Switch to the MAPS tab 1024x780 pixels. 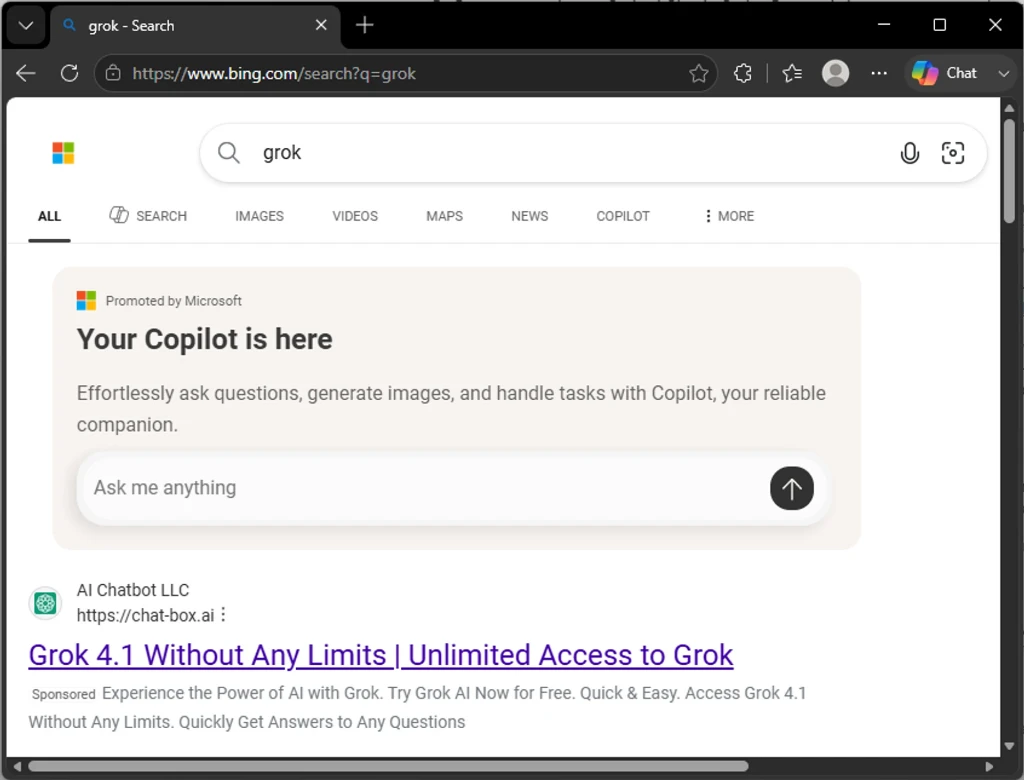click(444, 216)
